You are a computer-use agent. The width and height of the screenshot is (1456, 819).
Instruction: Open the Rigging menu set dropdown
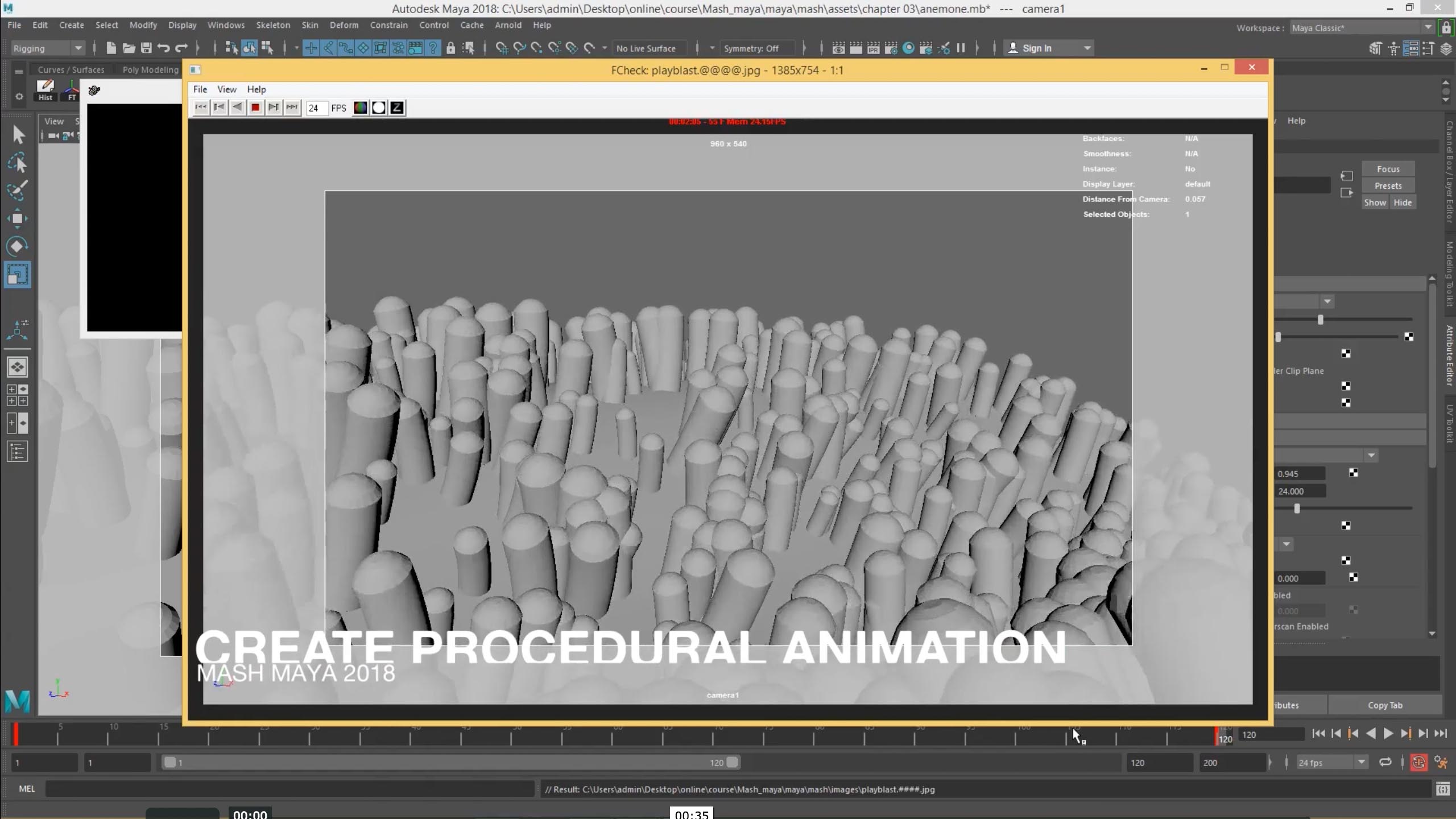tap(48, 48)
